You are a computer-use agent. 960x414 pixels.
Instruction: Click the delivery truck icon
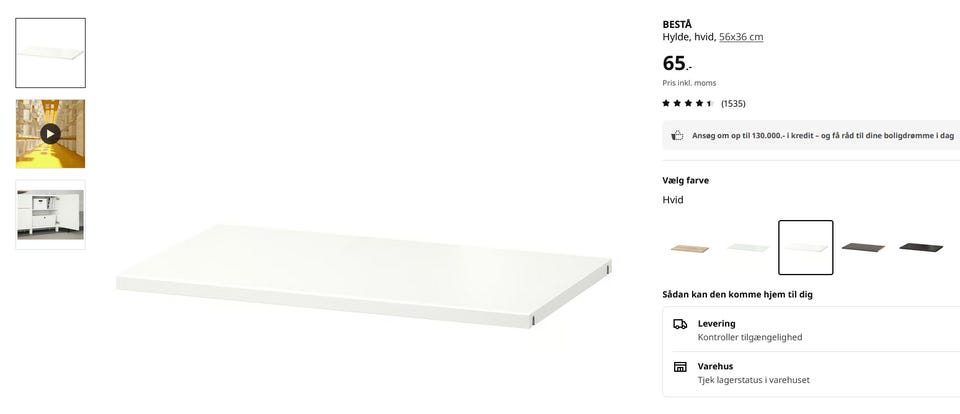pos(680,324)
